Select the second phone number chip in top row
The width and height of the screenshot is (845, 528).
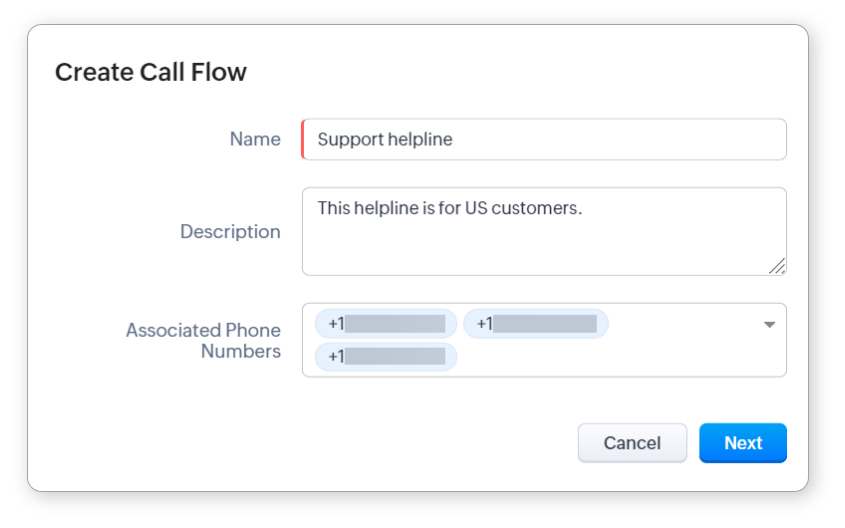click(x=535, y=324)
